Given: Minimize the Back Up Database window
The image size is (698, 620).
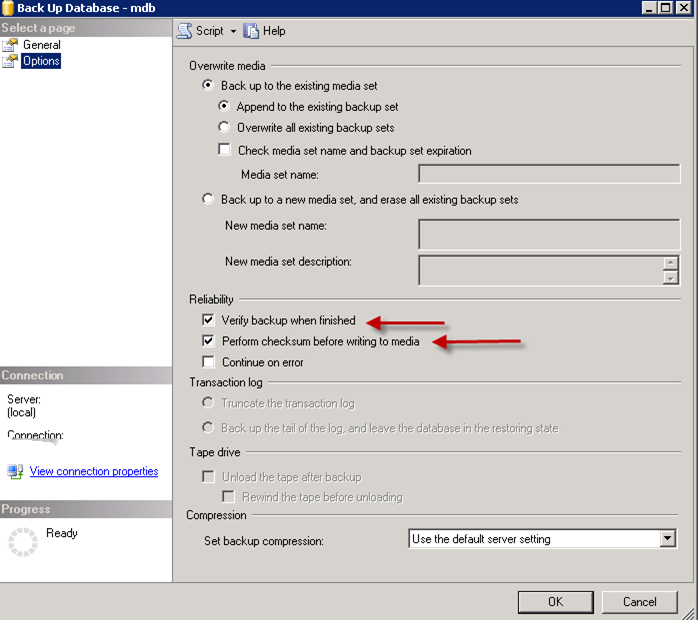Looking at the screenshot, I should (649, 8).
